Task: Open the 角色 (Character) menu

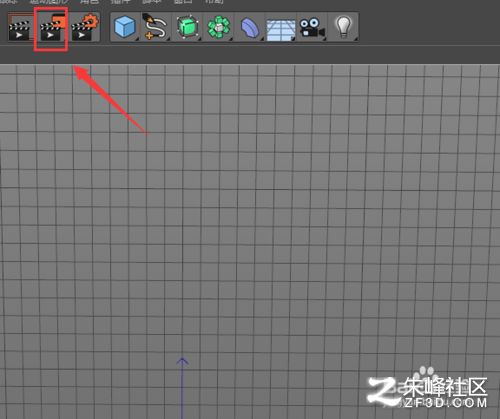Action: (89, 2)
